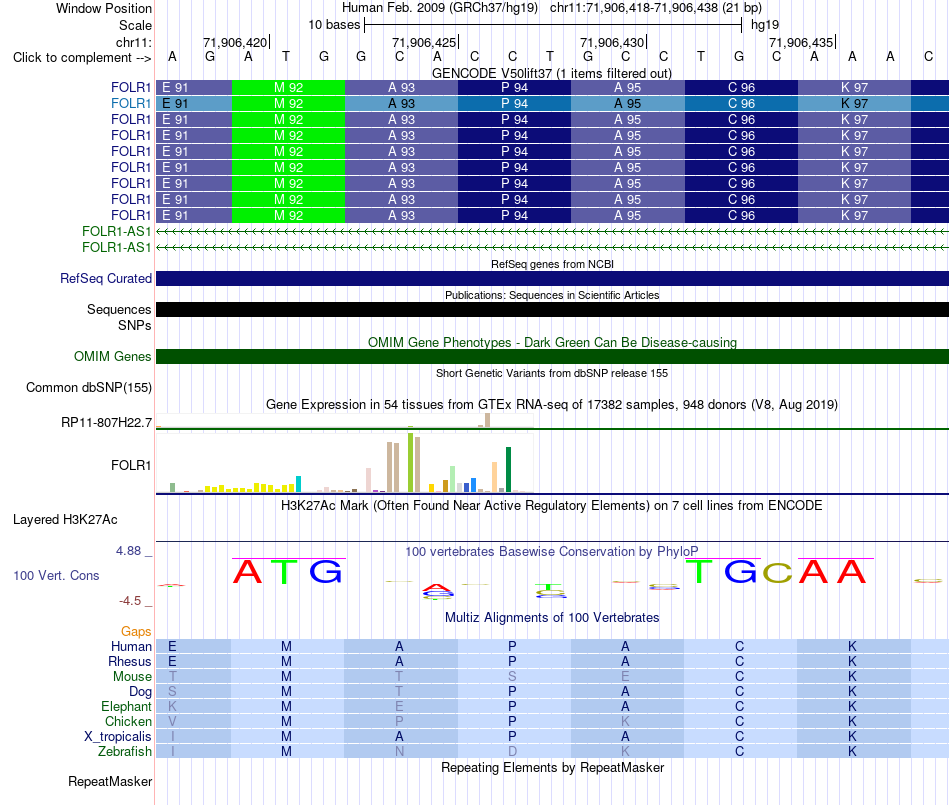Click the FOLR1 GTEx expression label
This screenshot has height=805, width=950.
(130, 465)
